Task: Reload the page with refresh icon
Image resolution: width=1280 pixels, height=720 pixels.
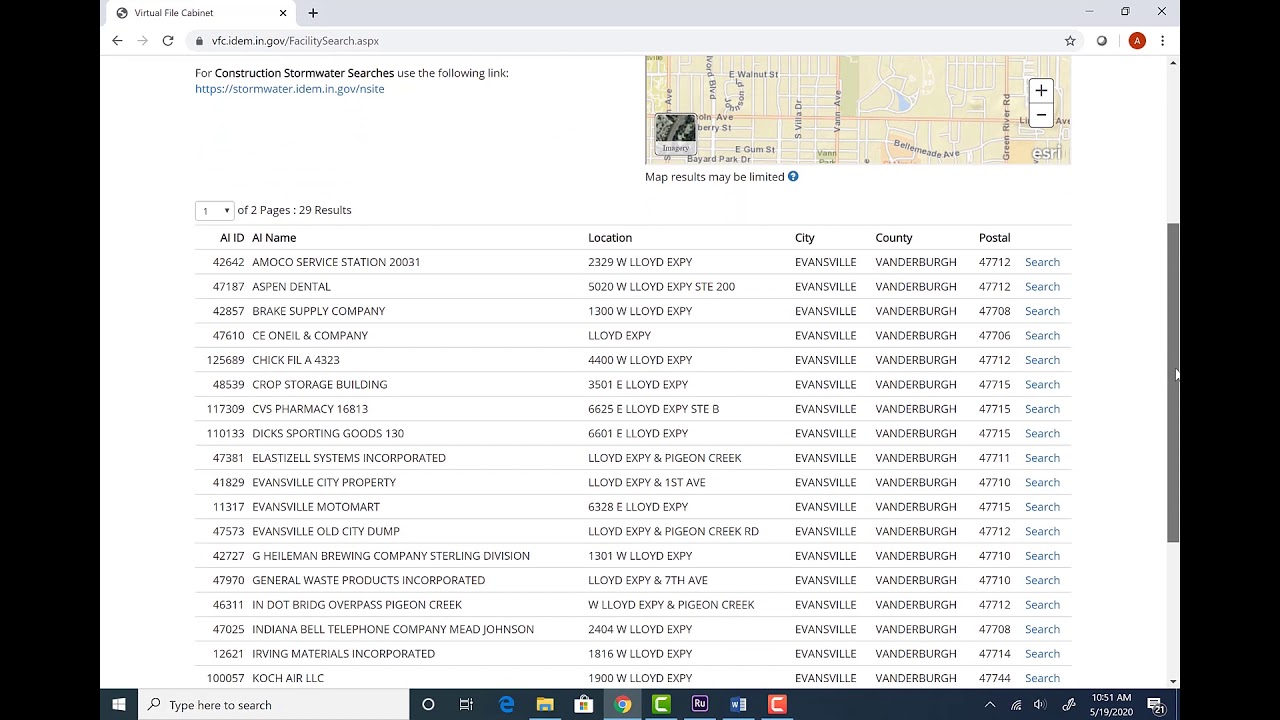Action: [x=168, y=41]
